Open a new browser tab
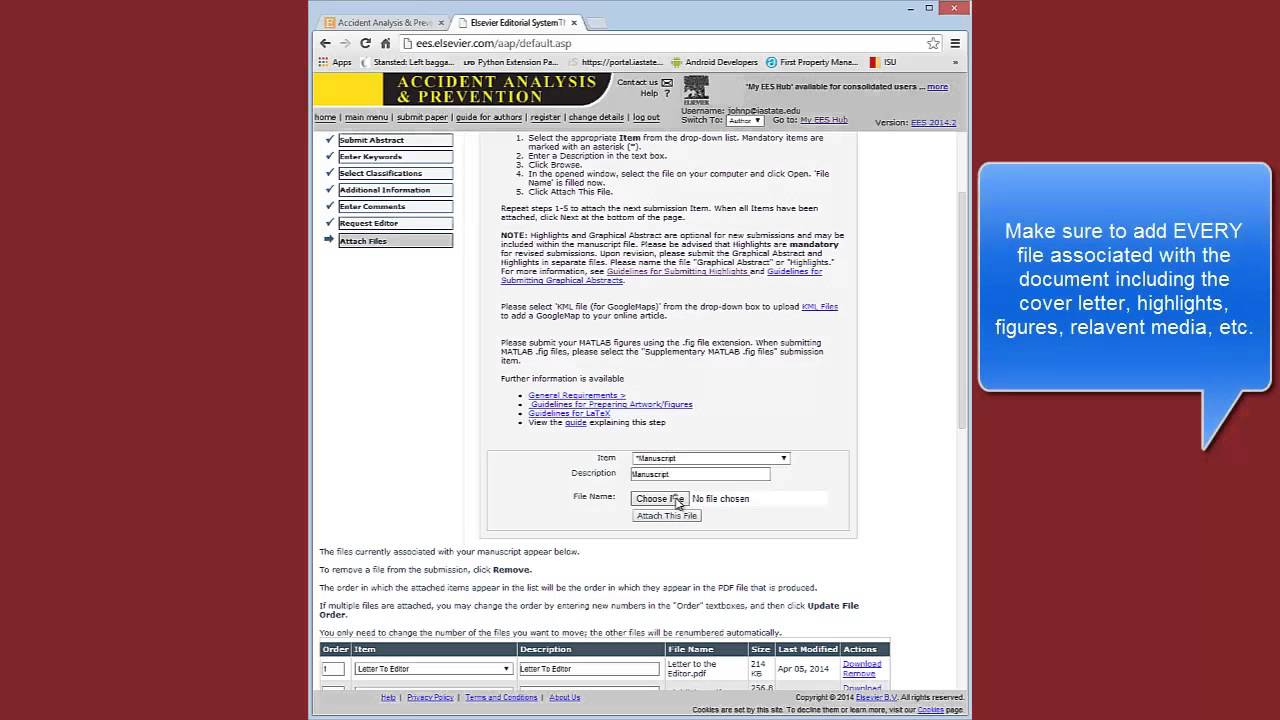 coord(596,23)
